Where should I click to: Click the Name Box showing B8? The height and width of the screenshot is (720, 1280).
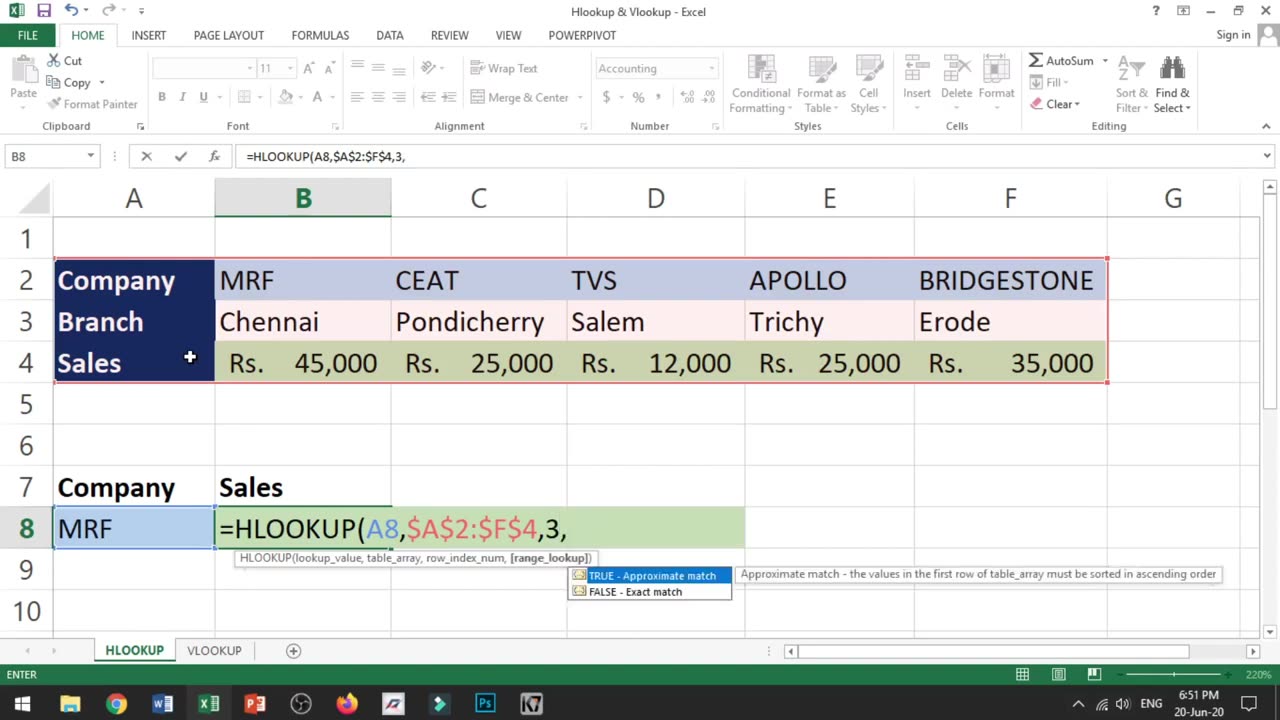(45, 156)
